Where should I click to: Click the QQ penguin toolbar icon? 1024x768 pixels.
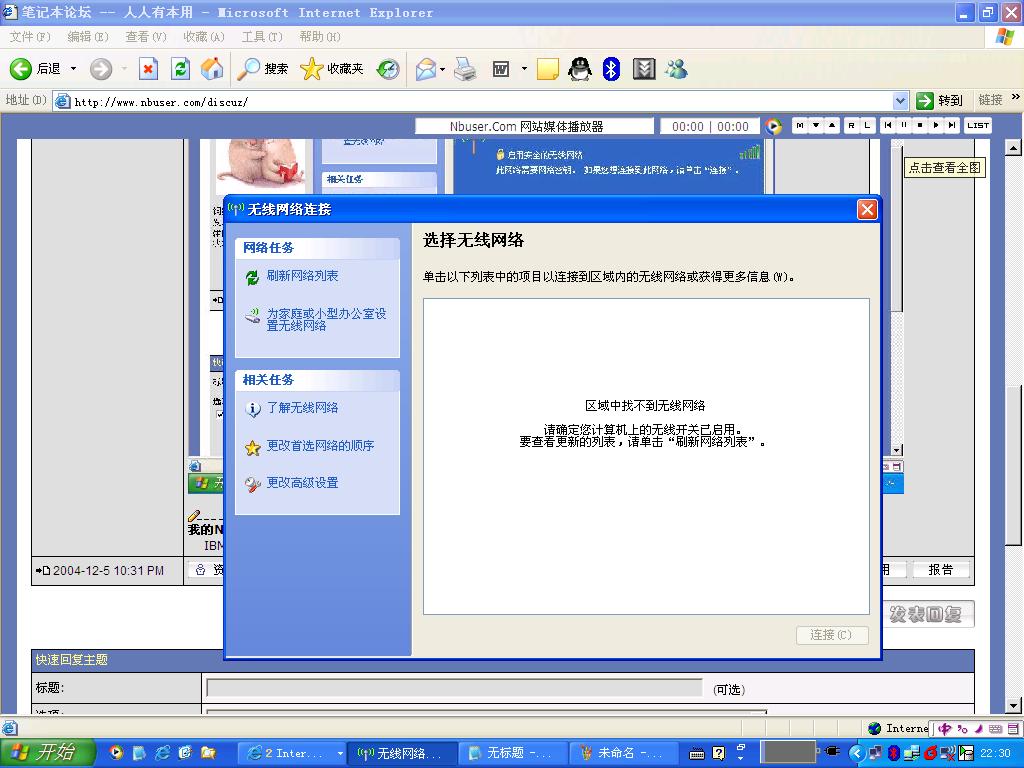(580, 69)
